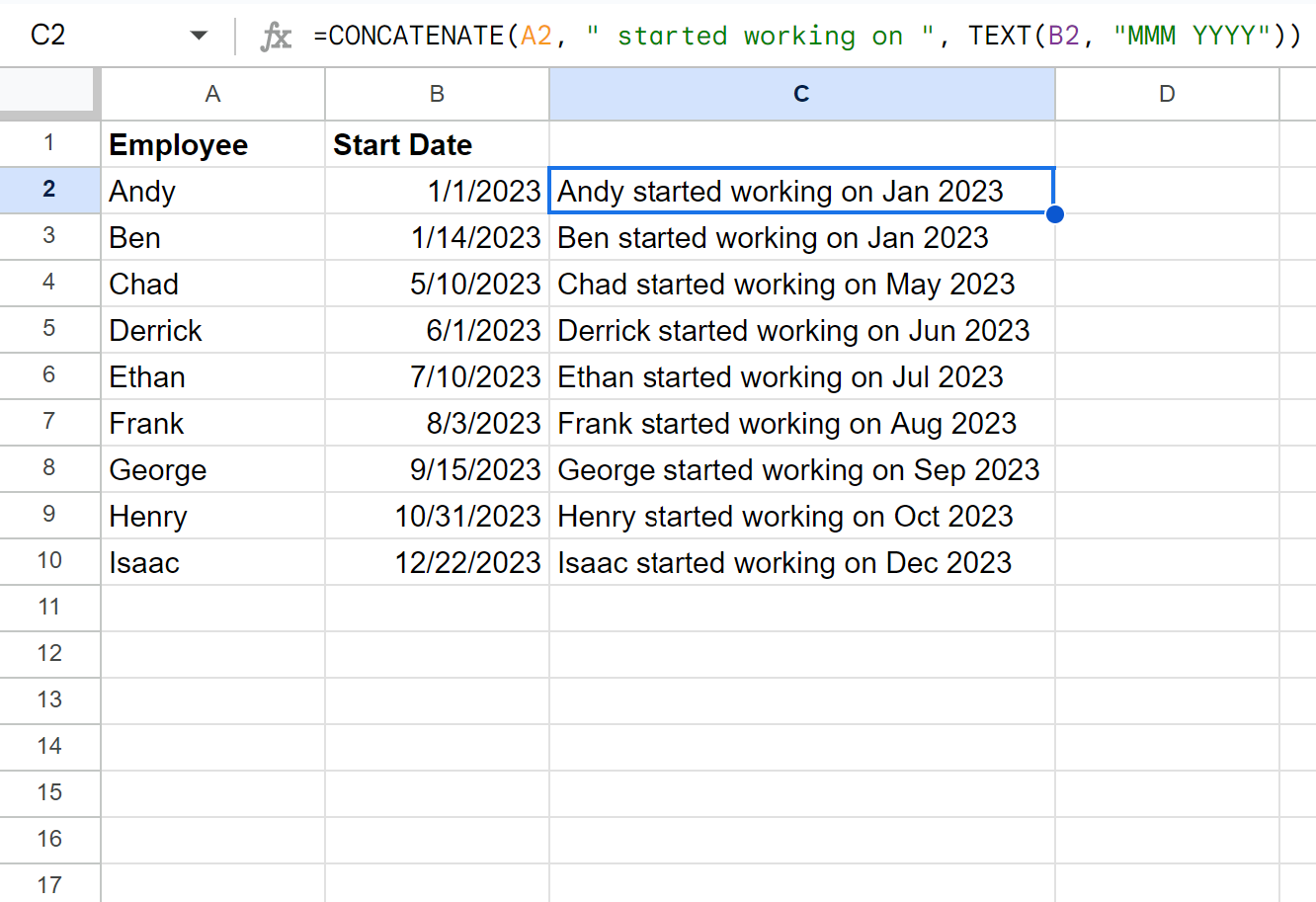
Task: Select empty cell D2 next to Andy's sentence
Action: [1167, 191]
